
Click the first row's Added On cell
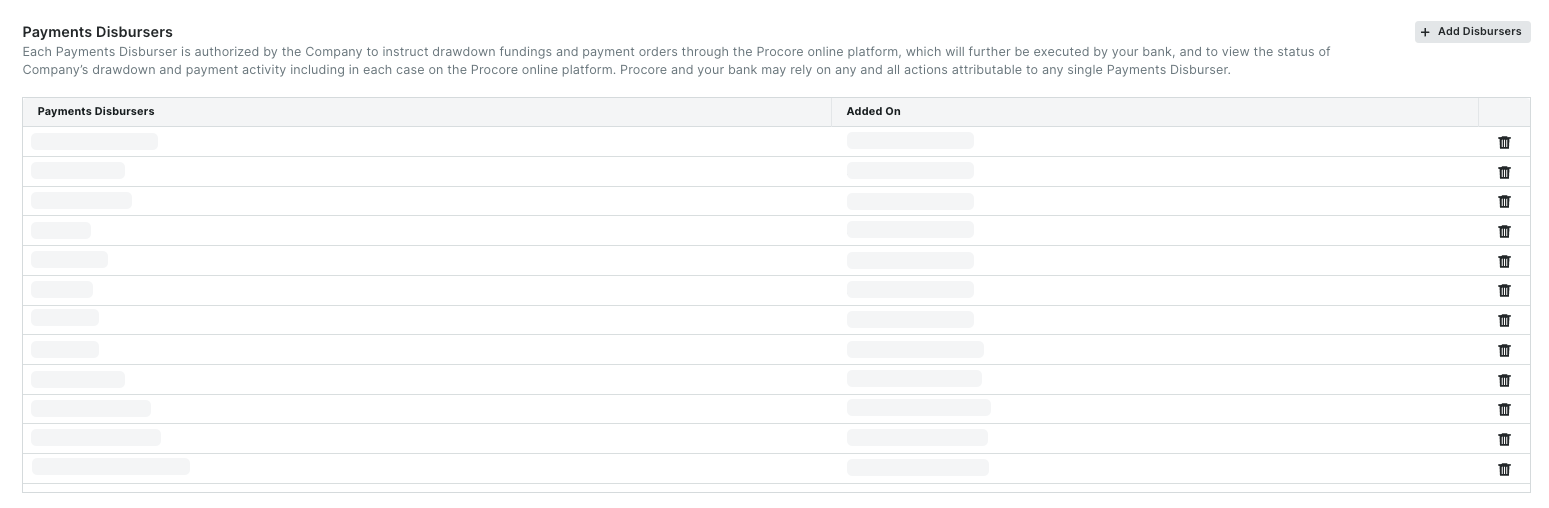tap(910, 141)
